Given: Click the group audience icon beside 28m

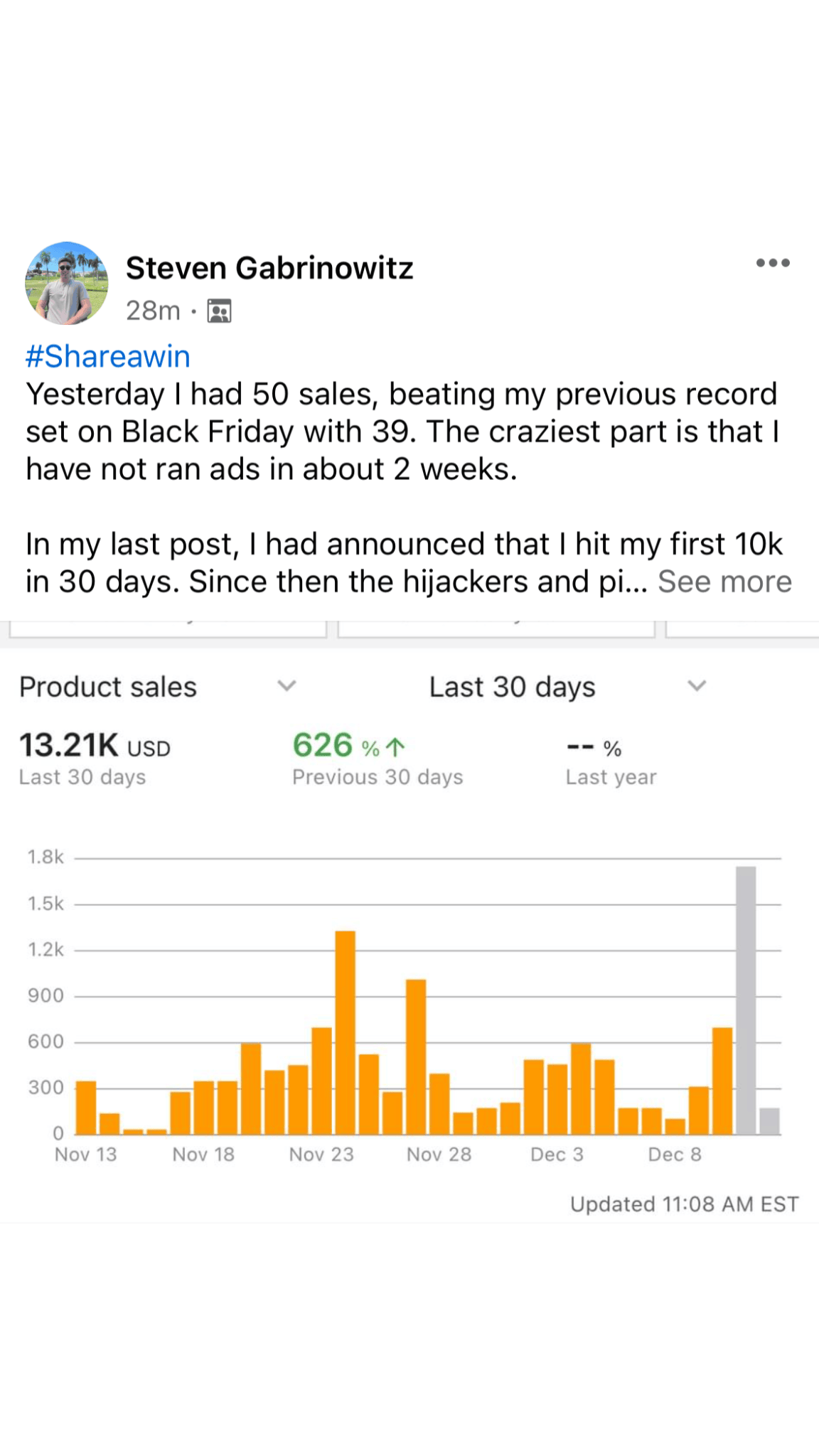Looking at the screenshot, I should tap(219, 311).
